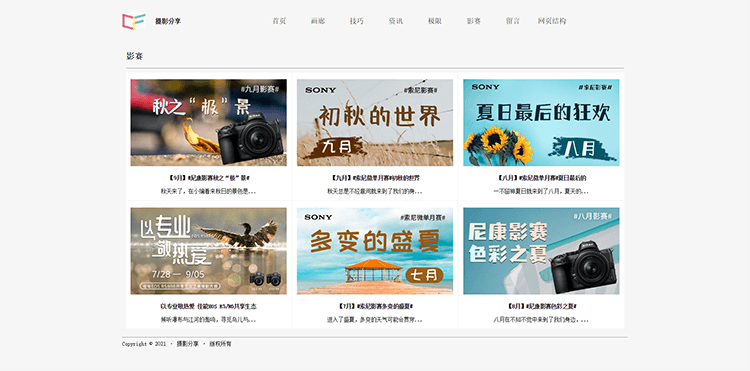Click the 【九月】索尼微单月赛 title link
750x371 pixels.
point(375,178)
